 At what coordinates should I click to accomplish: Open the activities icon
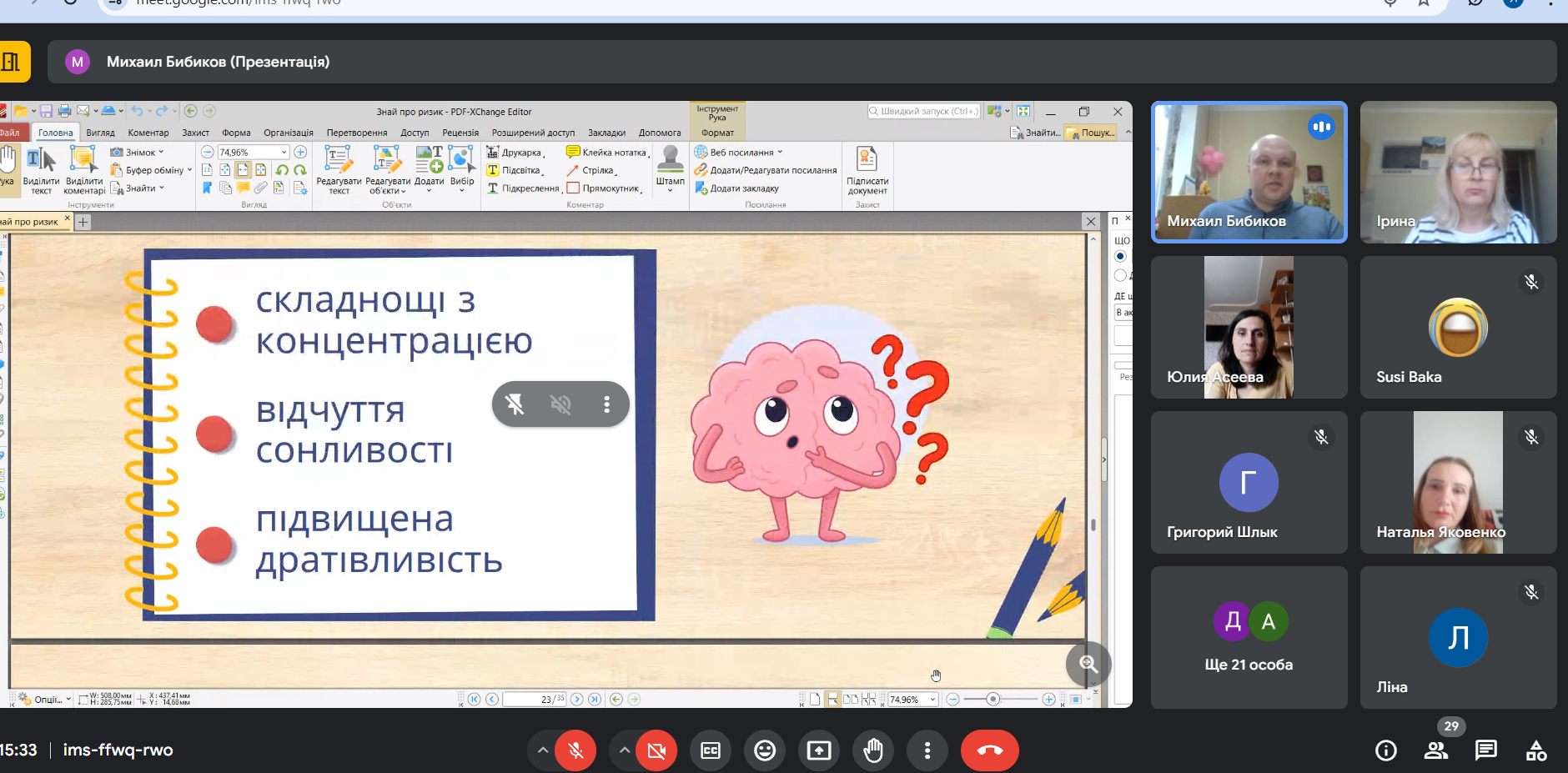(1535, 750)
